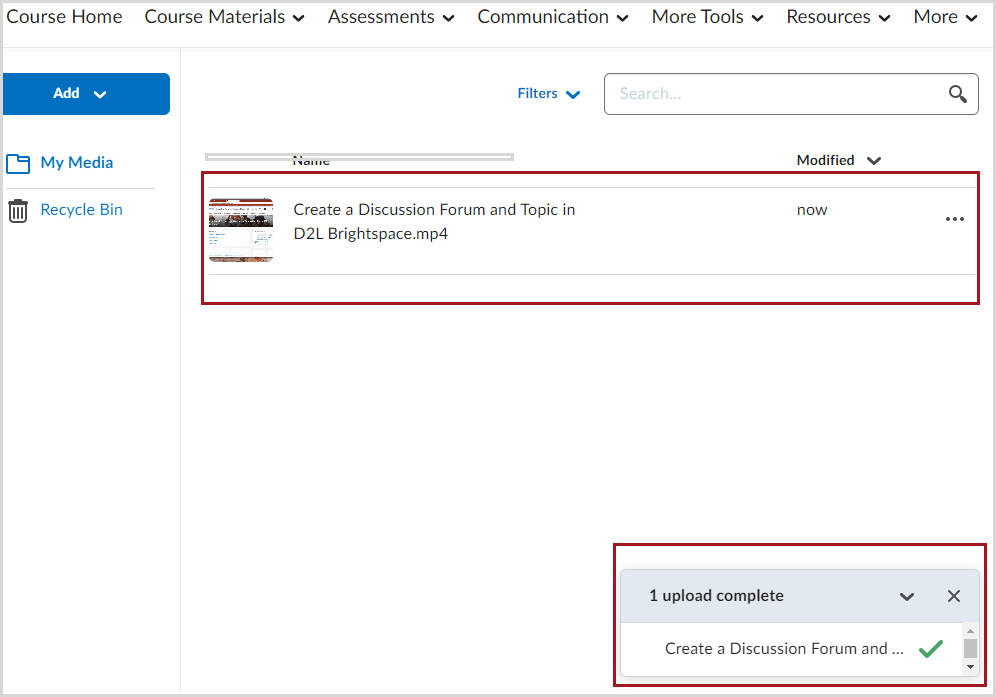This screenshot has height=697, width=996.
Task: Collapse the upload complete panel chevron
Action: pos(906,595)
